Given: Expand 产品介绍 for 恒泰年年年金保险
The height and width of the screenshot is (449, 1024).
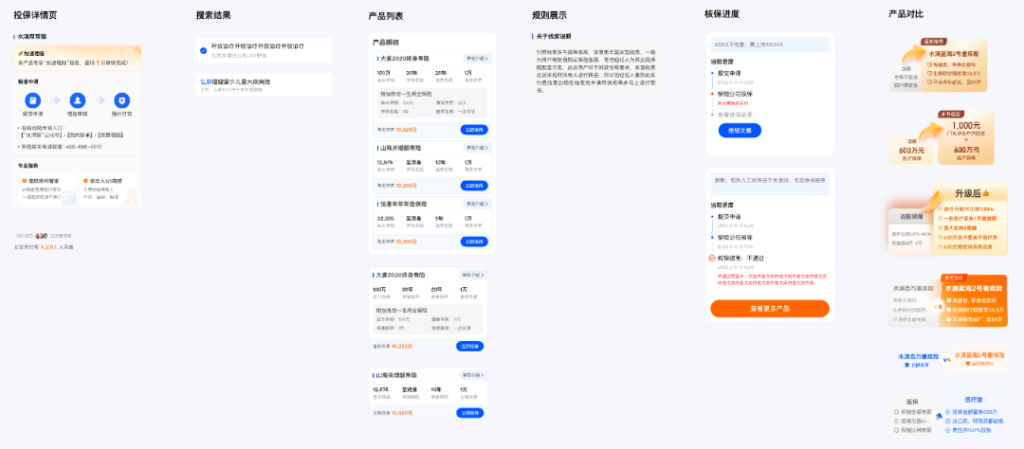Looking at the screenshot, I should 476,203.
